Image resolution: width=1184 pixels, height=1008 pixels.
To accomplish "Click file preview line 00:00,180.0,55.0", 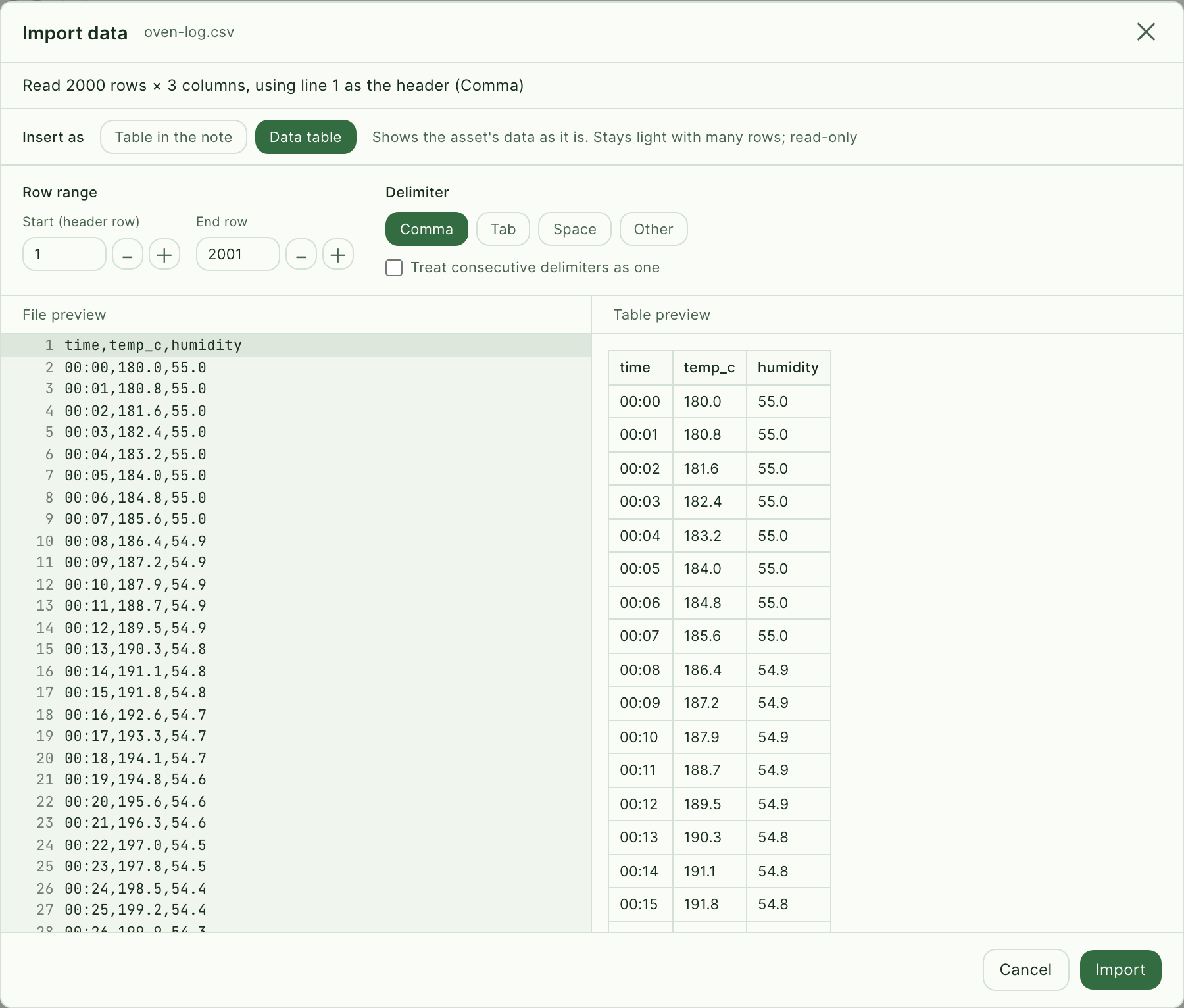I will pos(296,367).
